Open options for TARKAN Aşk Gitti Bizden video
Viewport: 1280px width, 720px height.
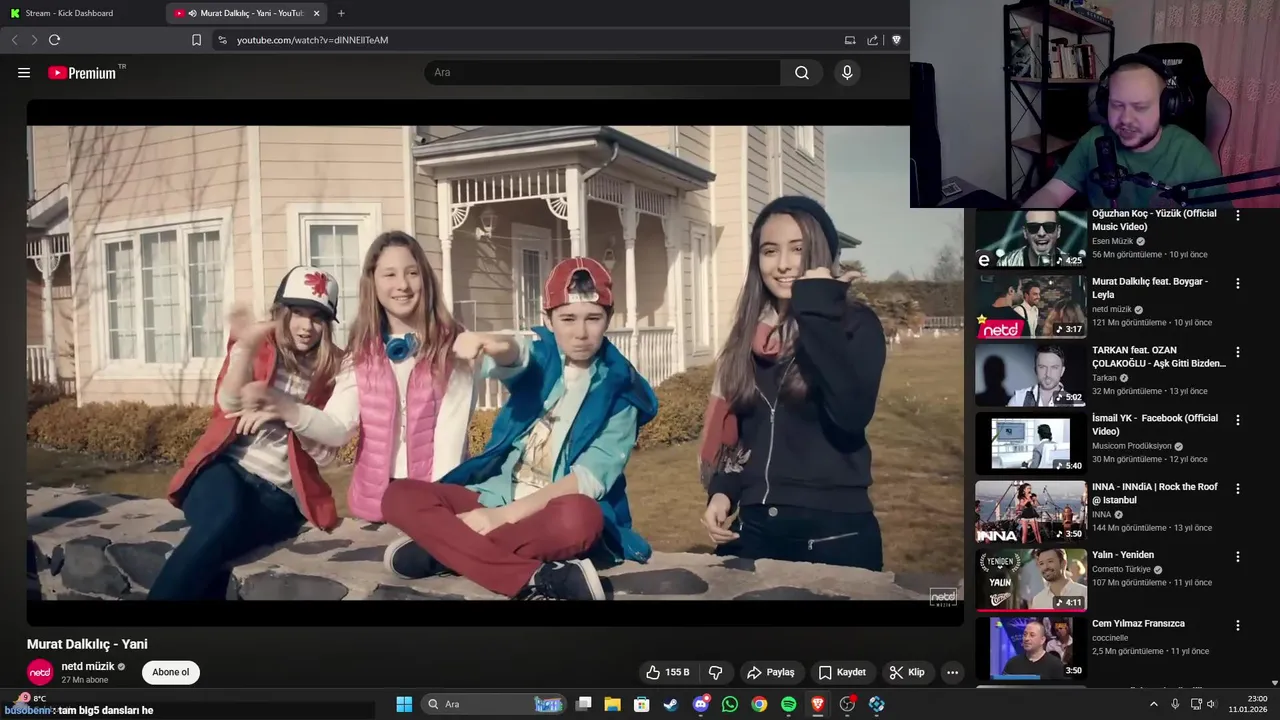click(x=1237, y=352)
